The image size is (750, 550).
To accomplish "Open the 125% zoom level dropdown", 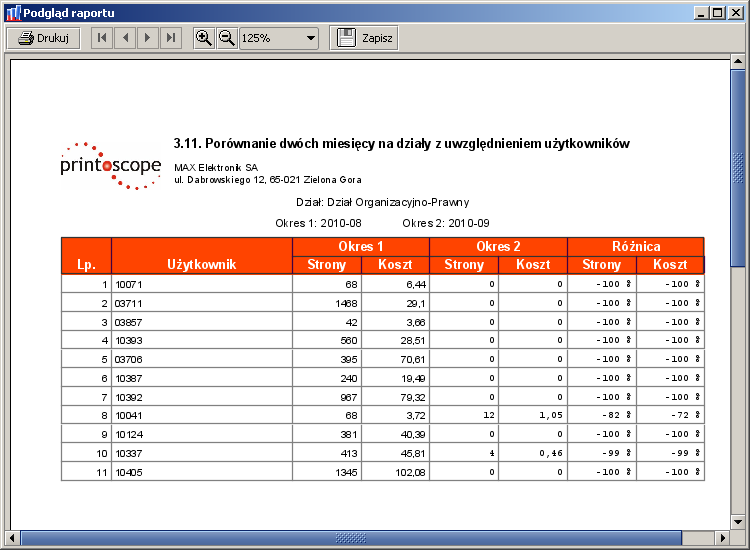I will [x=311, y=38].
